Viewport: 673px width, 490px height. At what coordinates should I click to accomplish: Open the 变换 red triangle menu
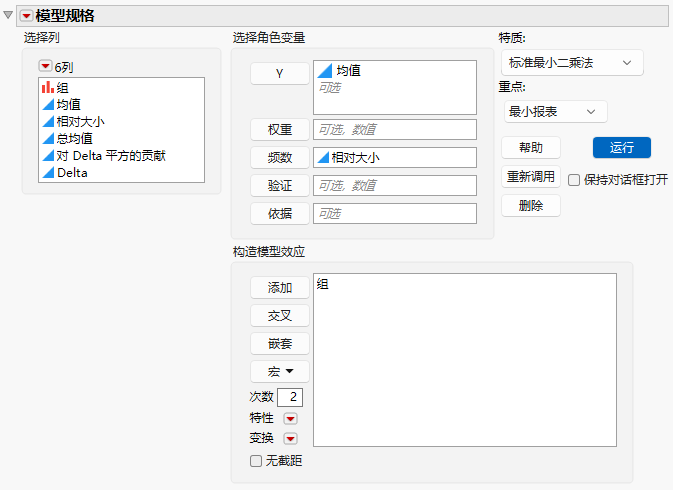[x=291, y=439]
